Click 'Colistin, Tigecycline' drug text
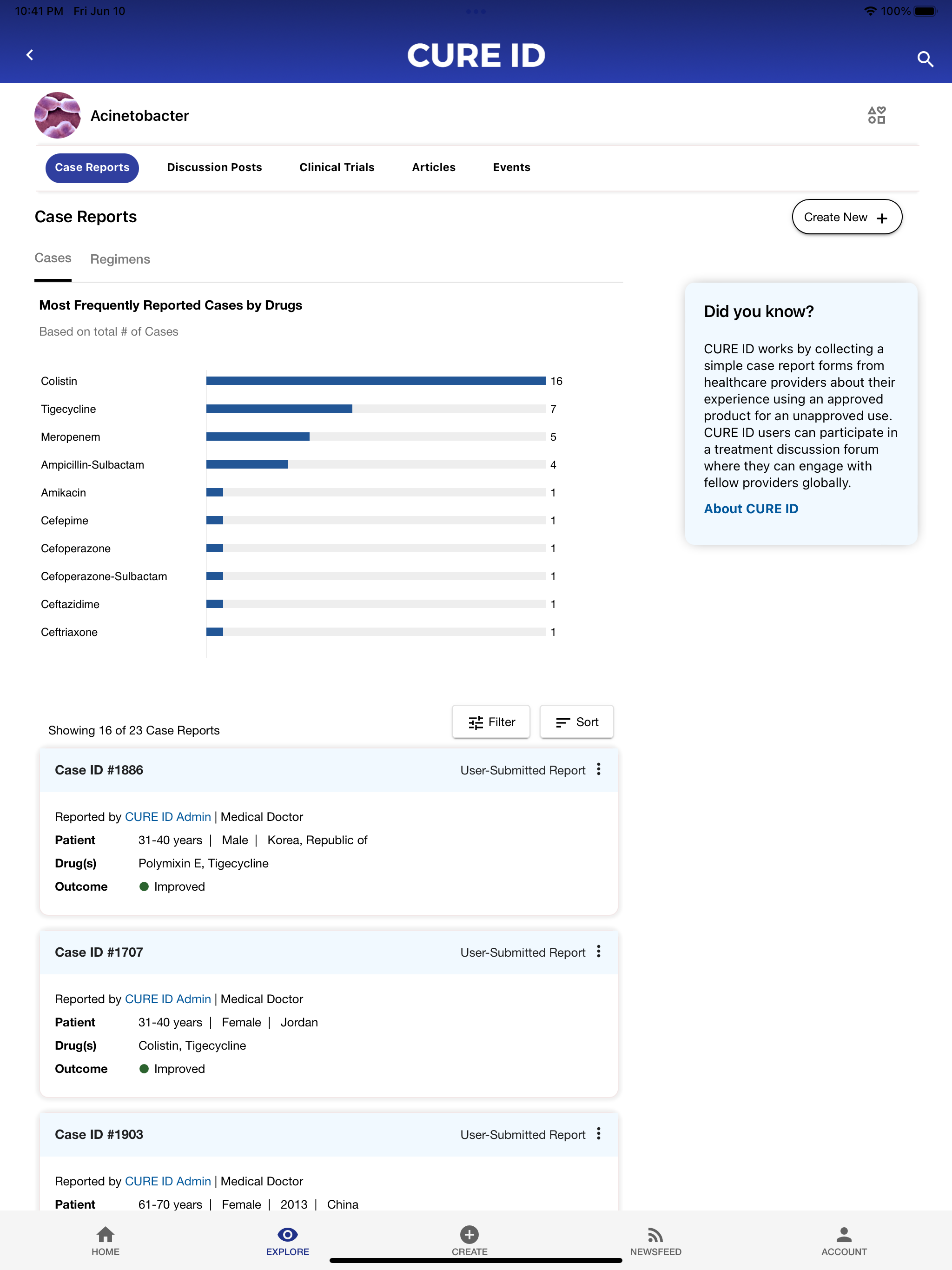The width and height of the screenshot is (952, 1270). click(x=192, y=1045)
